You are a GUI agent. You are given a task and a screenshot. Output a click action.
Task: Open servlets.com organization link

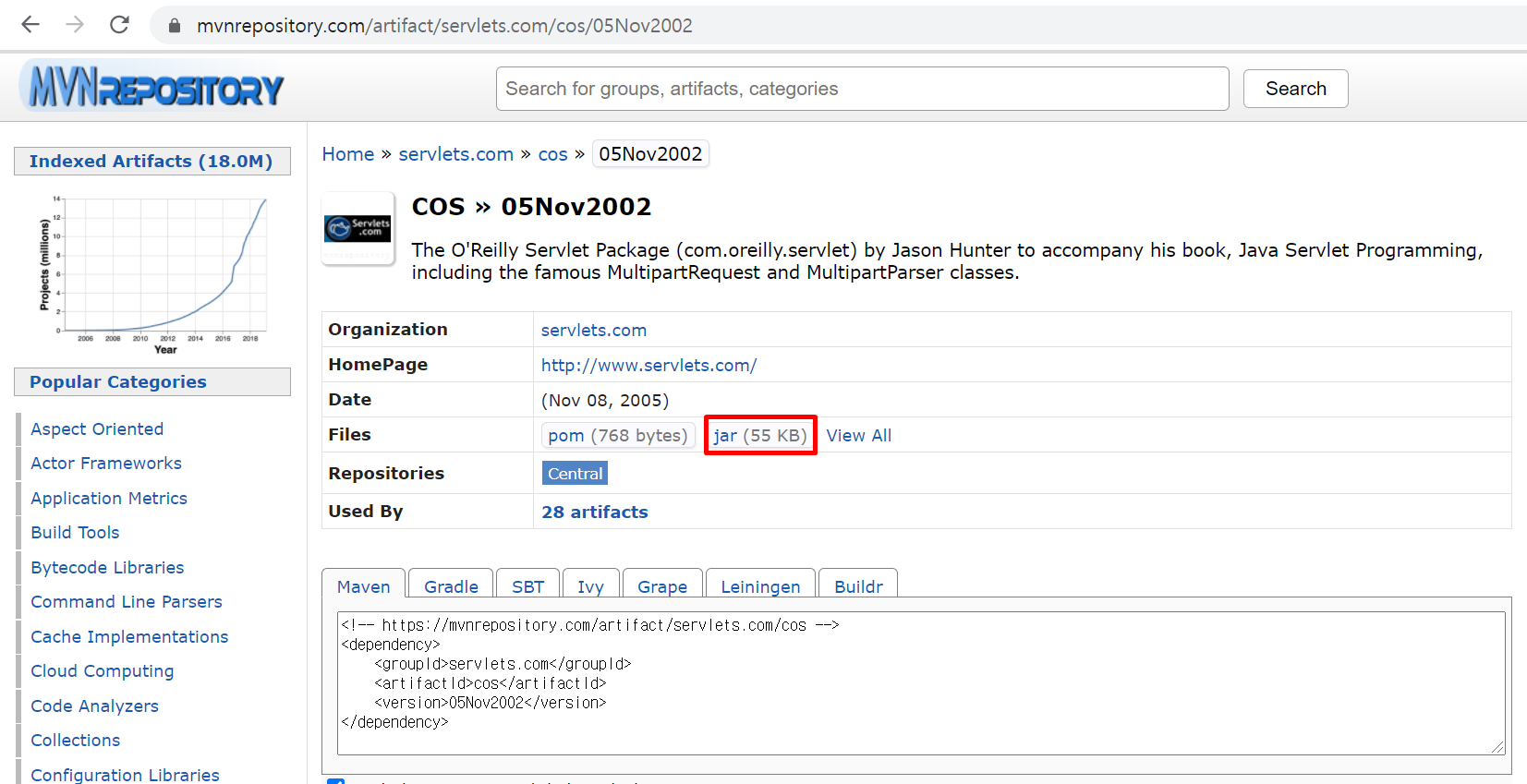(x=594, y=330)
